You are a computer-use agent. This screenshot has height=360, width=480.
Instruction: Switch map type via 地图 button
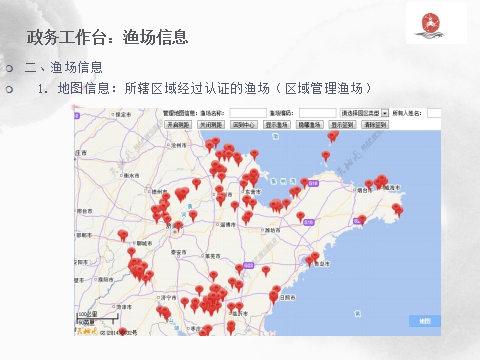[x=425, y=321]
